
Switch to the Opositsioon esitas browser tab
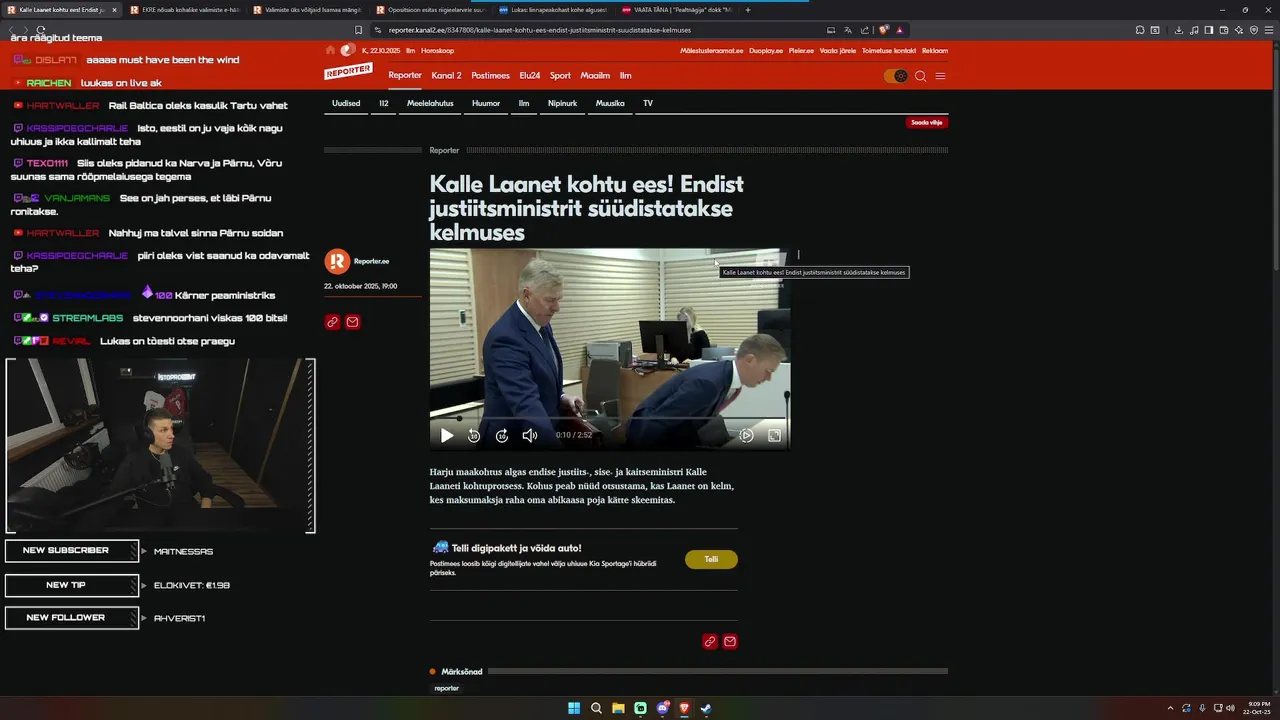point(430,10)
